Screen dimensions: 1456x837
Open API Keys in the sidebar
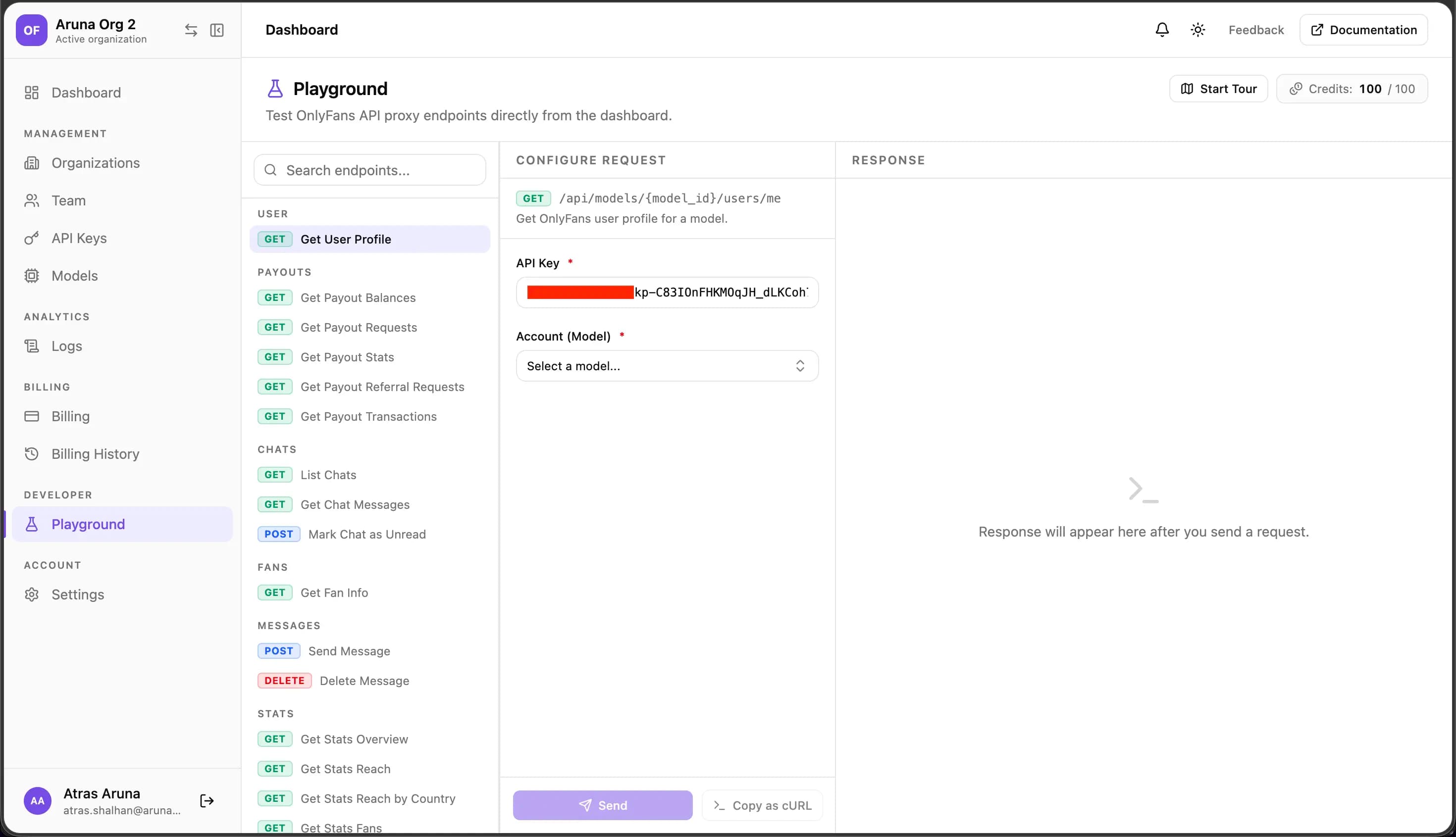tap(122, 238)
